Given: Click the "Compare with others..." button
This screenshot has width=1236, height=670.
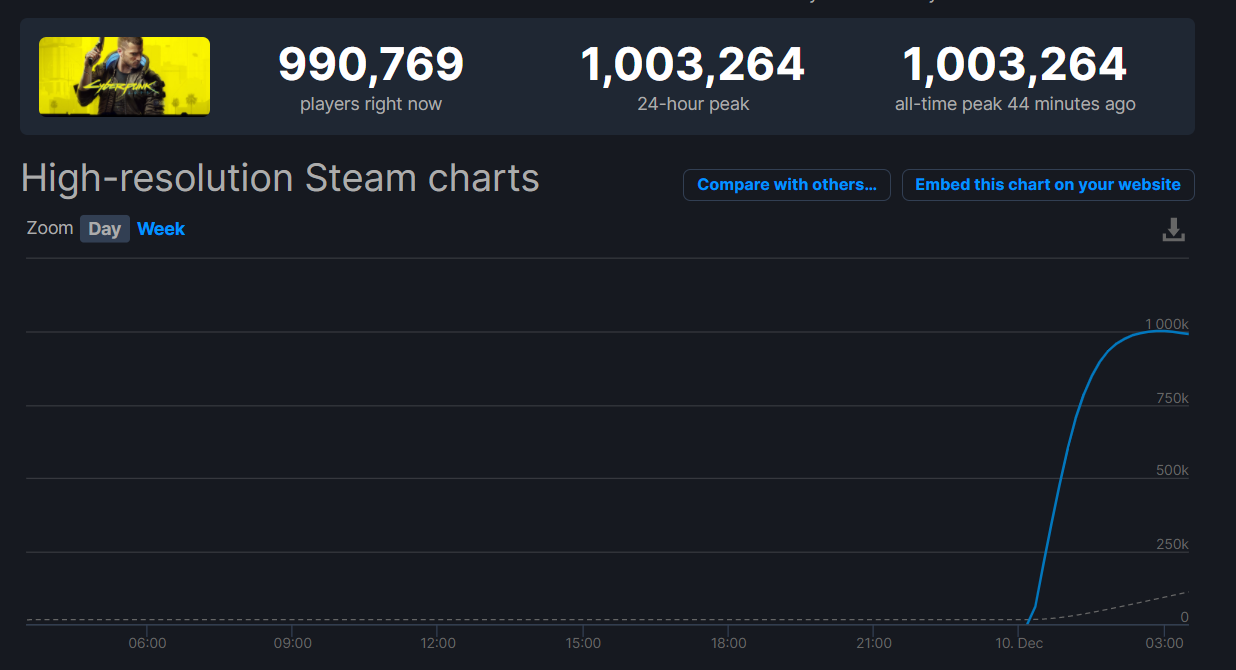Looking at the screenshot, I should pyautogui.click(x=786, y=185).
